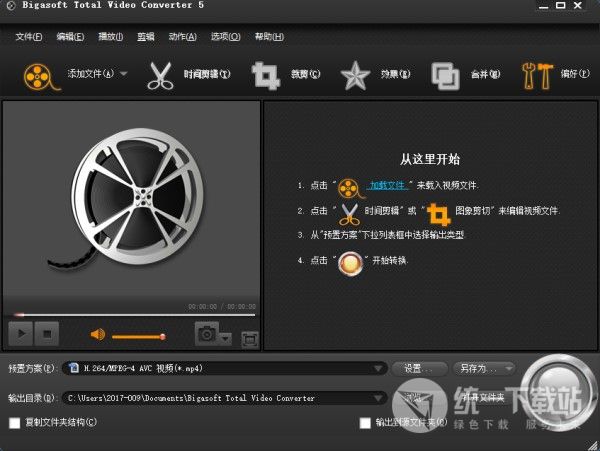Toggle full screen preview icon
This screenshot has width=600, height=451.
tap(249, 338)
